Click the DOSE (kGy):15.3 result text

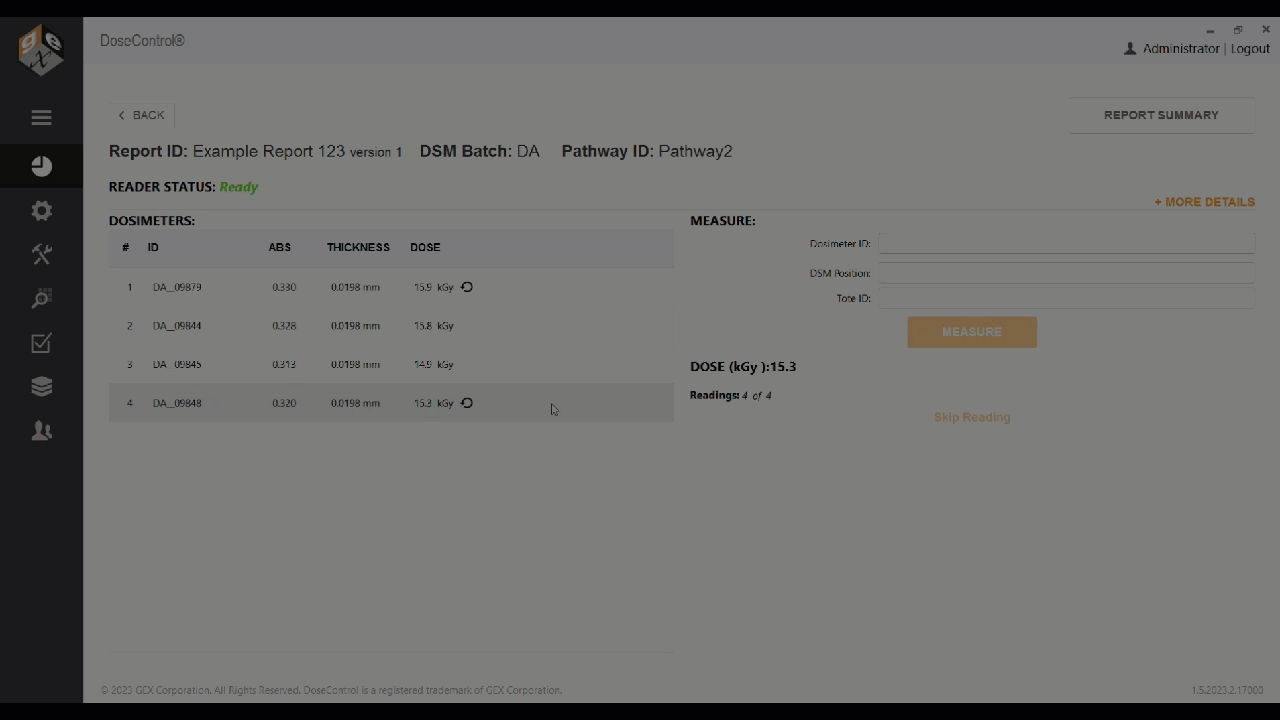tap(743, 367)
